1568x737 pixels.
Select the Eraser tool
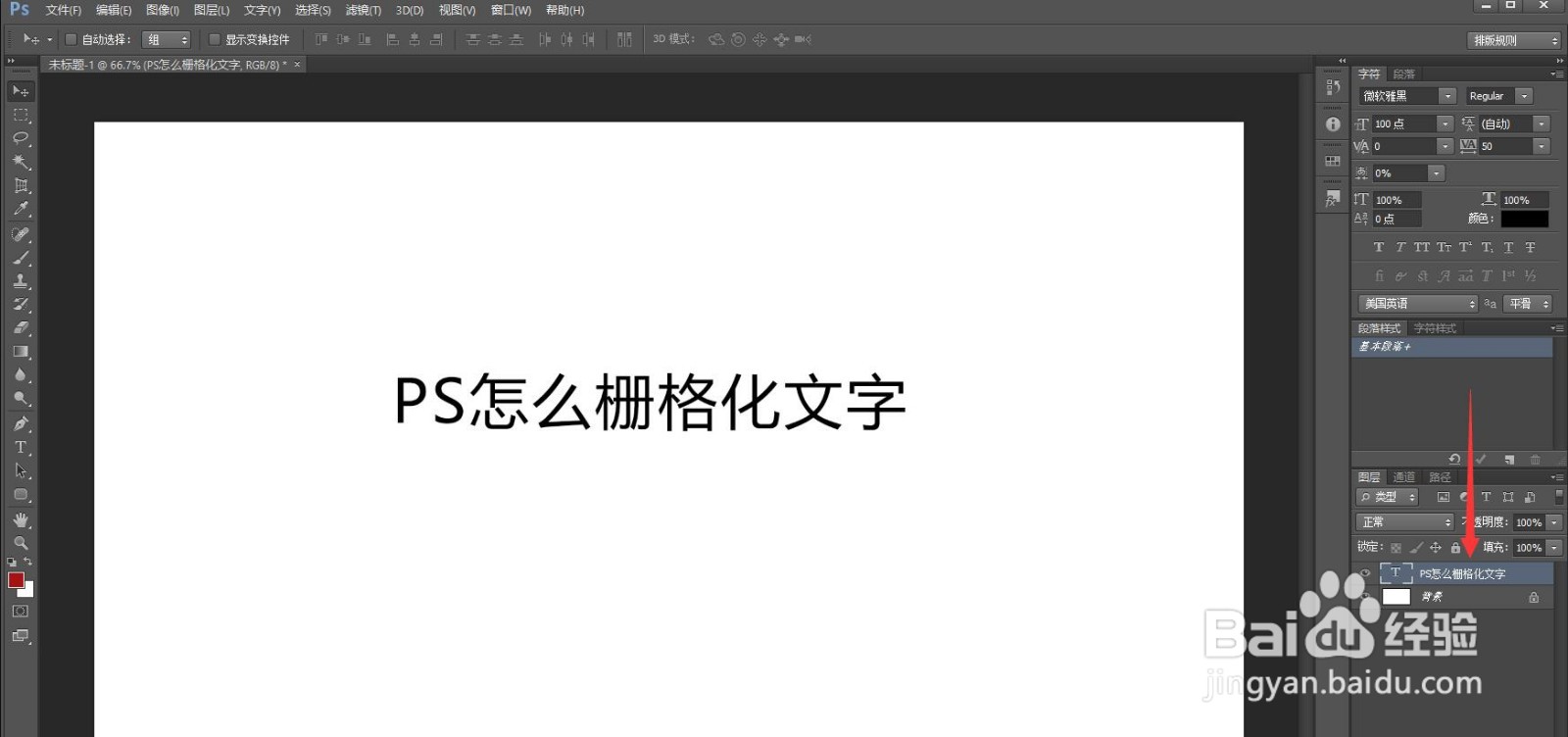21,328
